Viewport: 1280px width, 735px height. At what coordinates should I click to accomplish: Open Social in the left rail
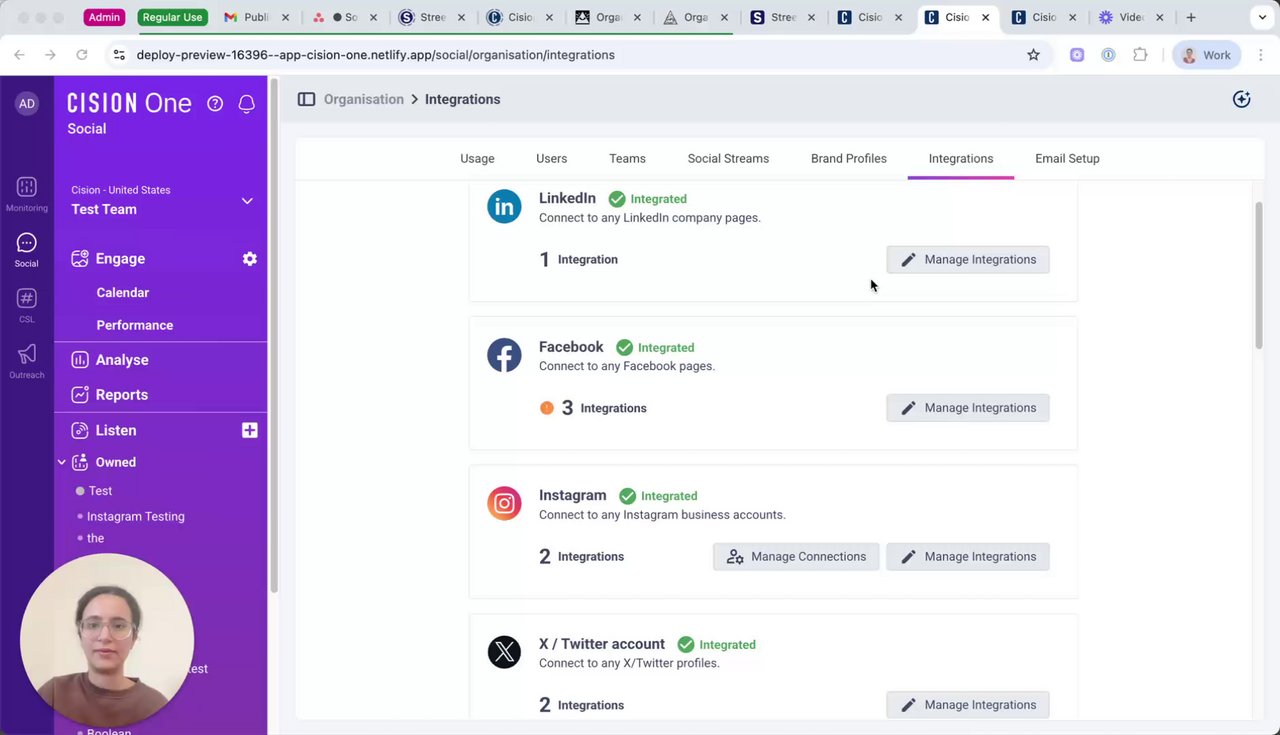click(27, 250)
